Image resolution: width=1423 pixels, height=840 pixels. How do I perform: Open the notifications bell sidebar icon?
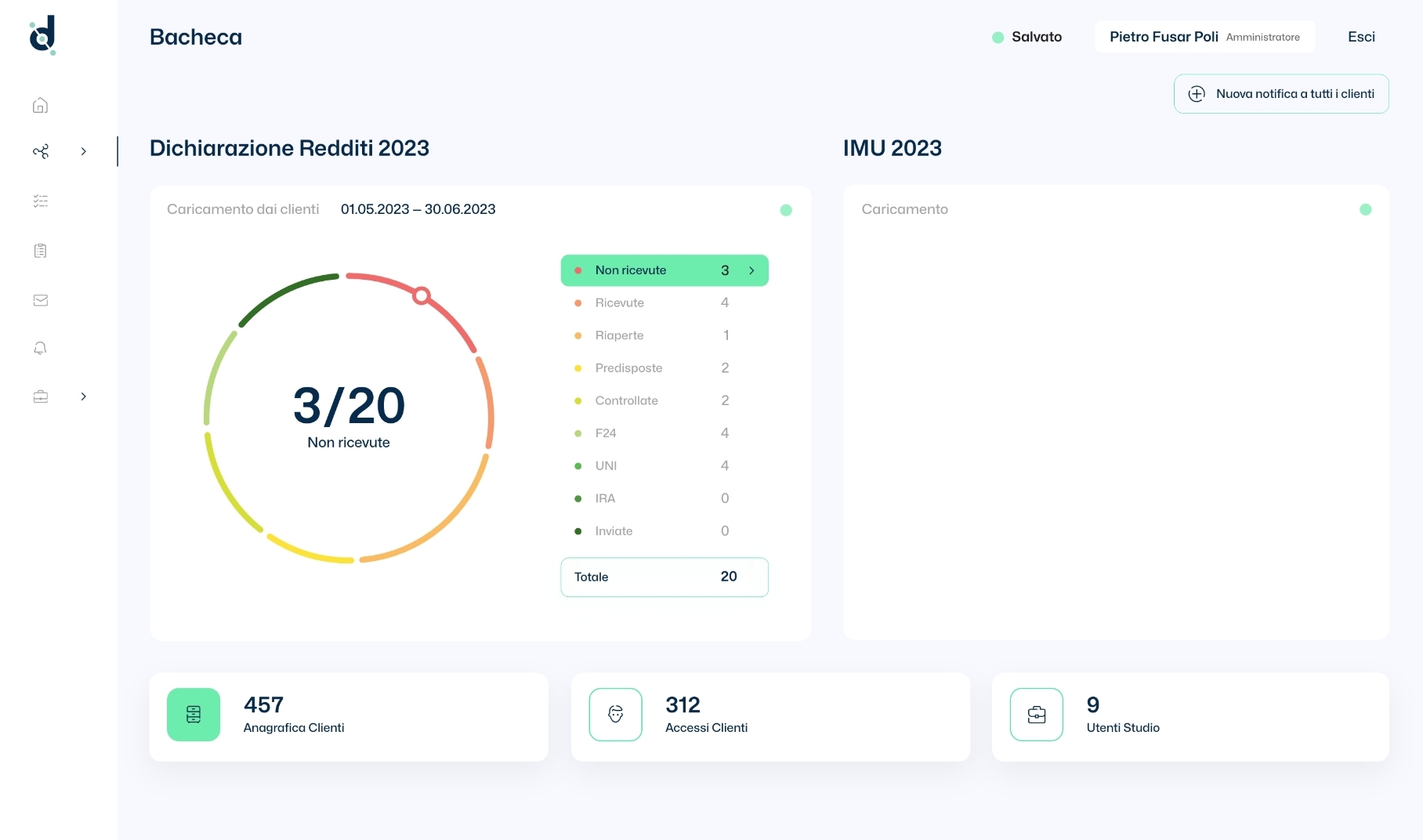click(41, 348)
